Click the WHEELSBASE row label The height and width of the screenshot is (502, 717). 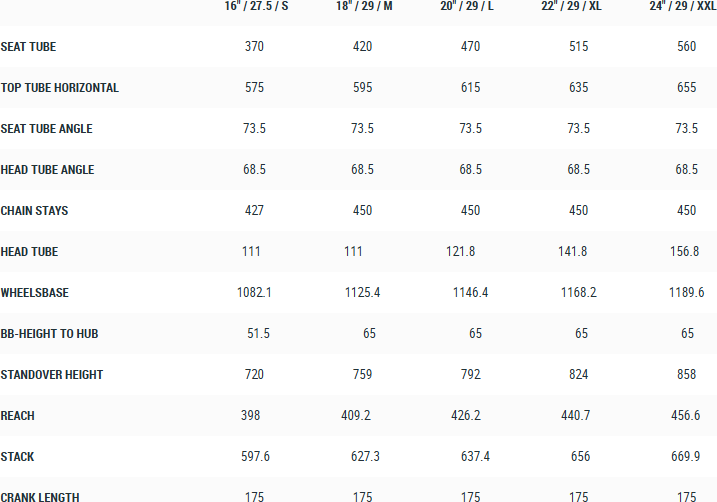(x=35, y=293)
